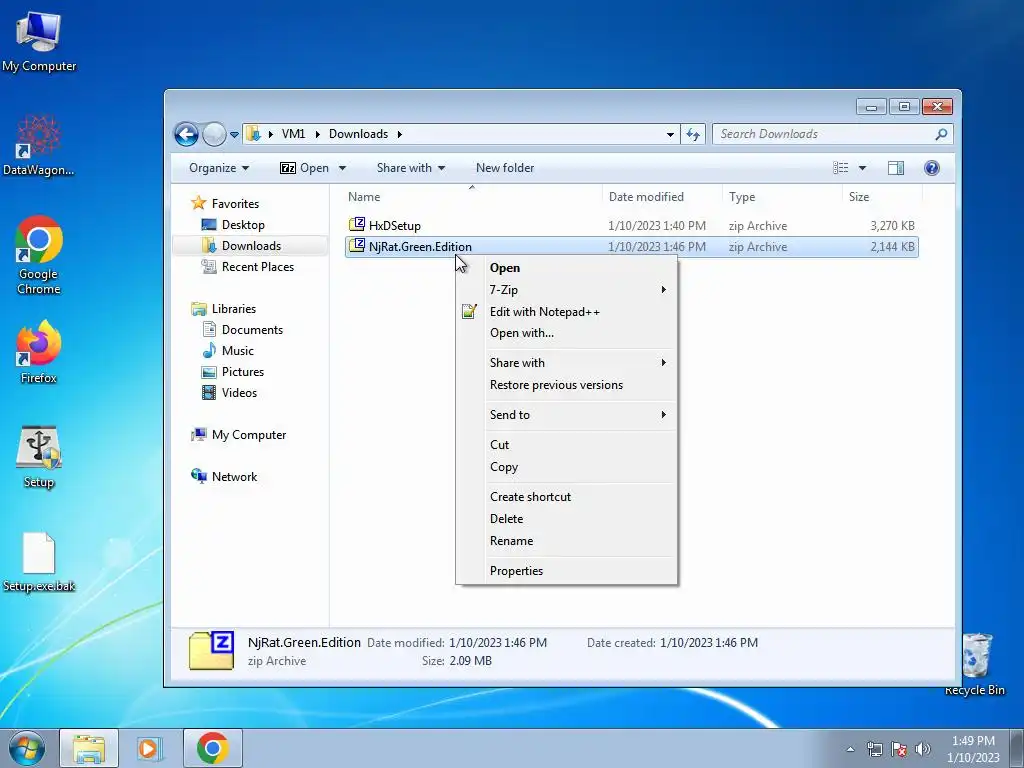
Task: Open recent pages dropdown arrow
Action: pyautogui.click(x=234, y=135)
